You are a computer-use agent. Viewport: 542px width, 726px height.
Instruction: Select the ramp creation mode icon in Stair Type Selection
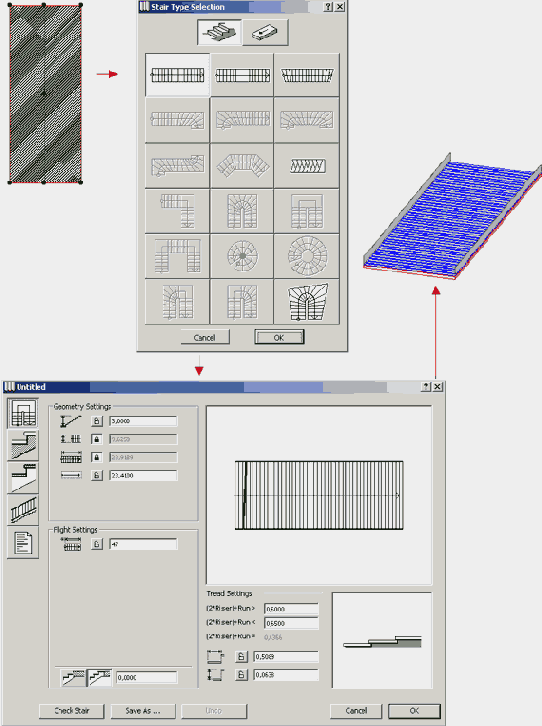(265, 32)
